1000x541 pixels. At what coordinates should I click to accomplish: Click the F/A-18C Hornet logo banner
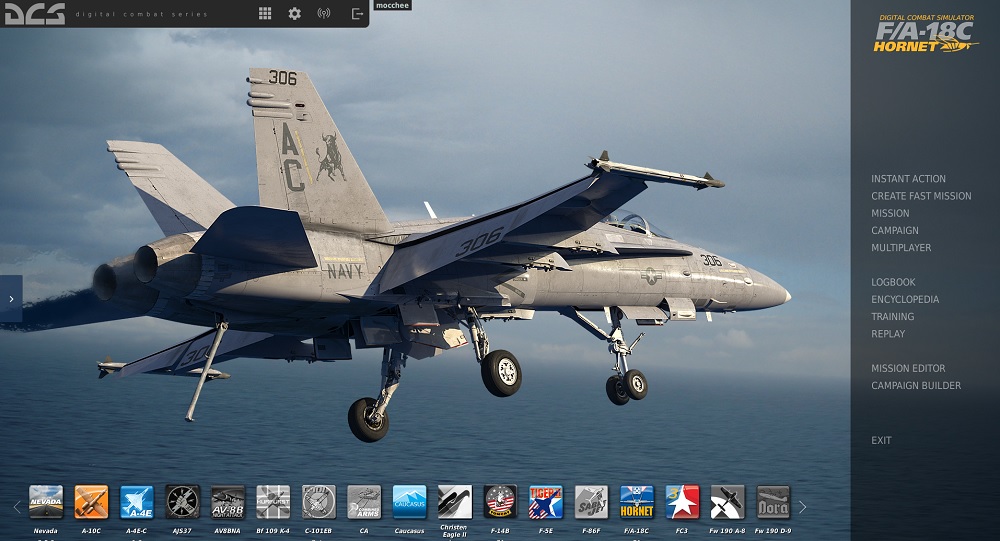[x=925, y=34]
